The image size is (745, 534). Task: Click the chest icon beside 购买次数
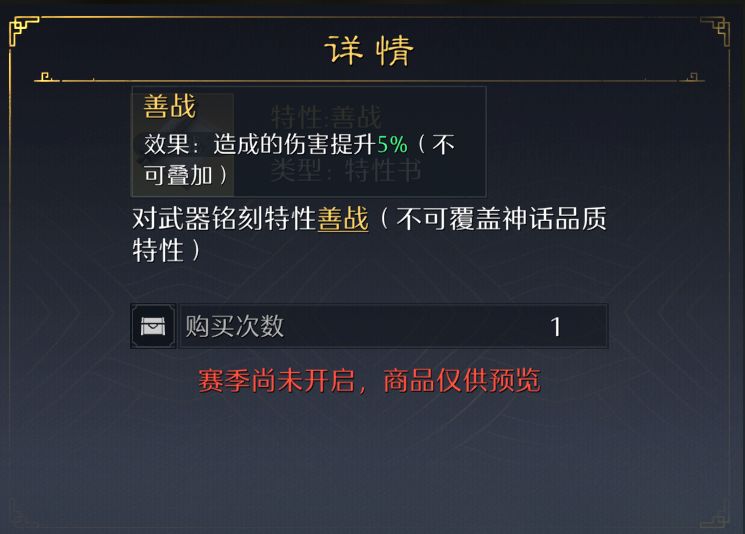pos(152,326)
